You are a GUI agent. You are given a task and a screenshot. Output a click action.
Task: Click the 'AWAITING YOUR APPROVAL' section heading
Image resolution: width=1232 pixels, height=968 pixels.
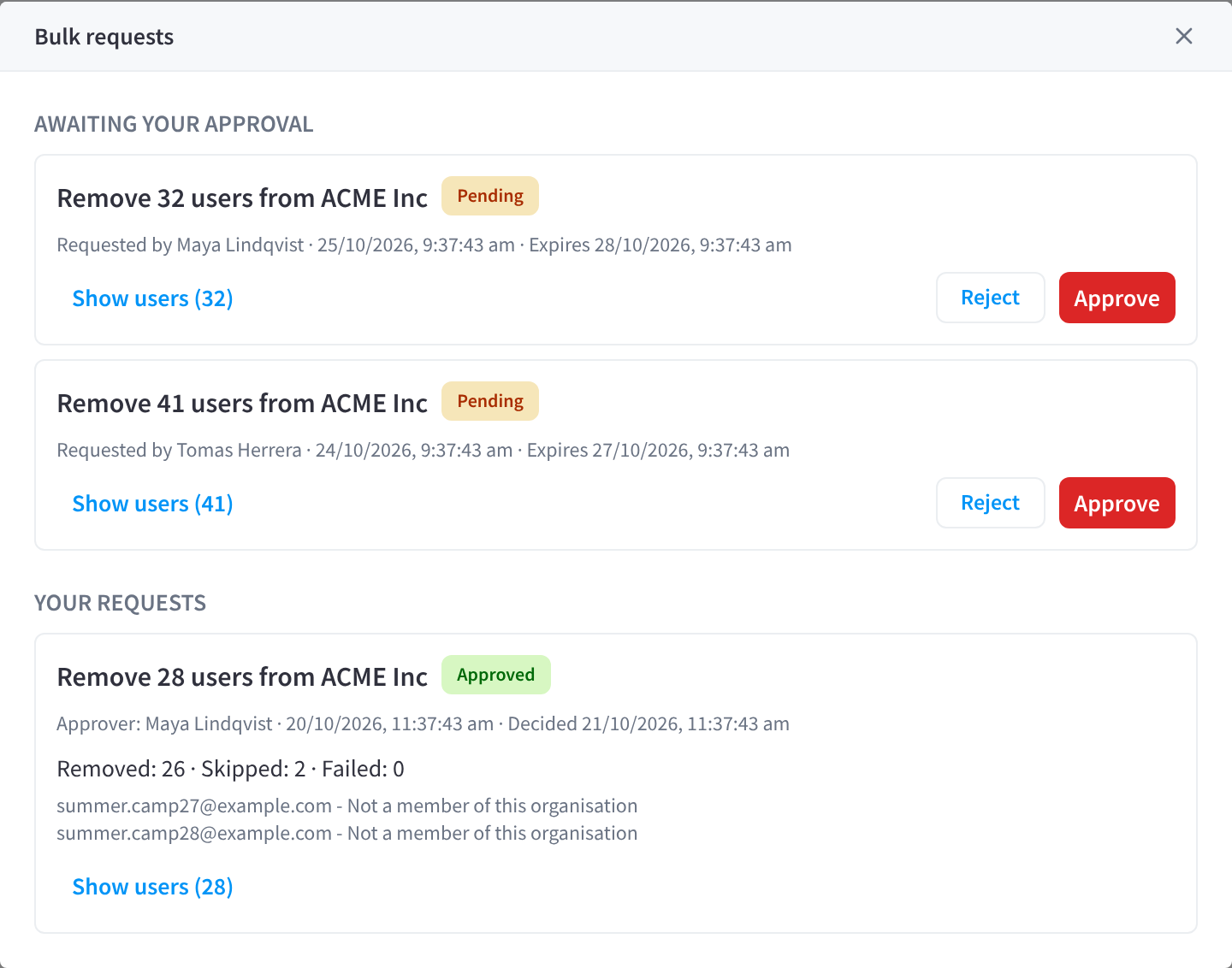(174, 124)
